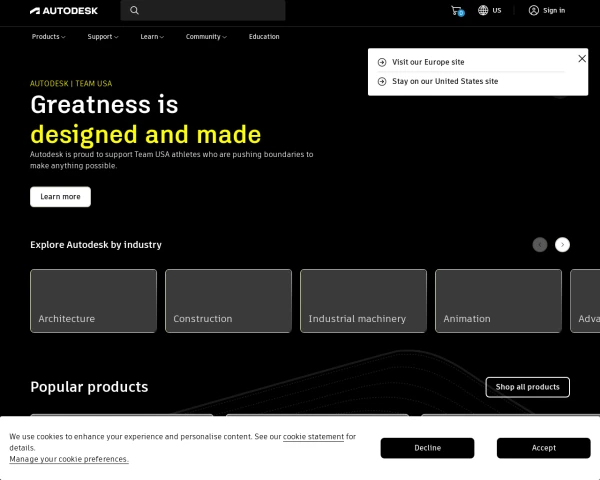Image resolution: width=600 pixels, height=480 pixels.
Task: Click the US region label
Action: (497, 11)
